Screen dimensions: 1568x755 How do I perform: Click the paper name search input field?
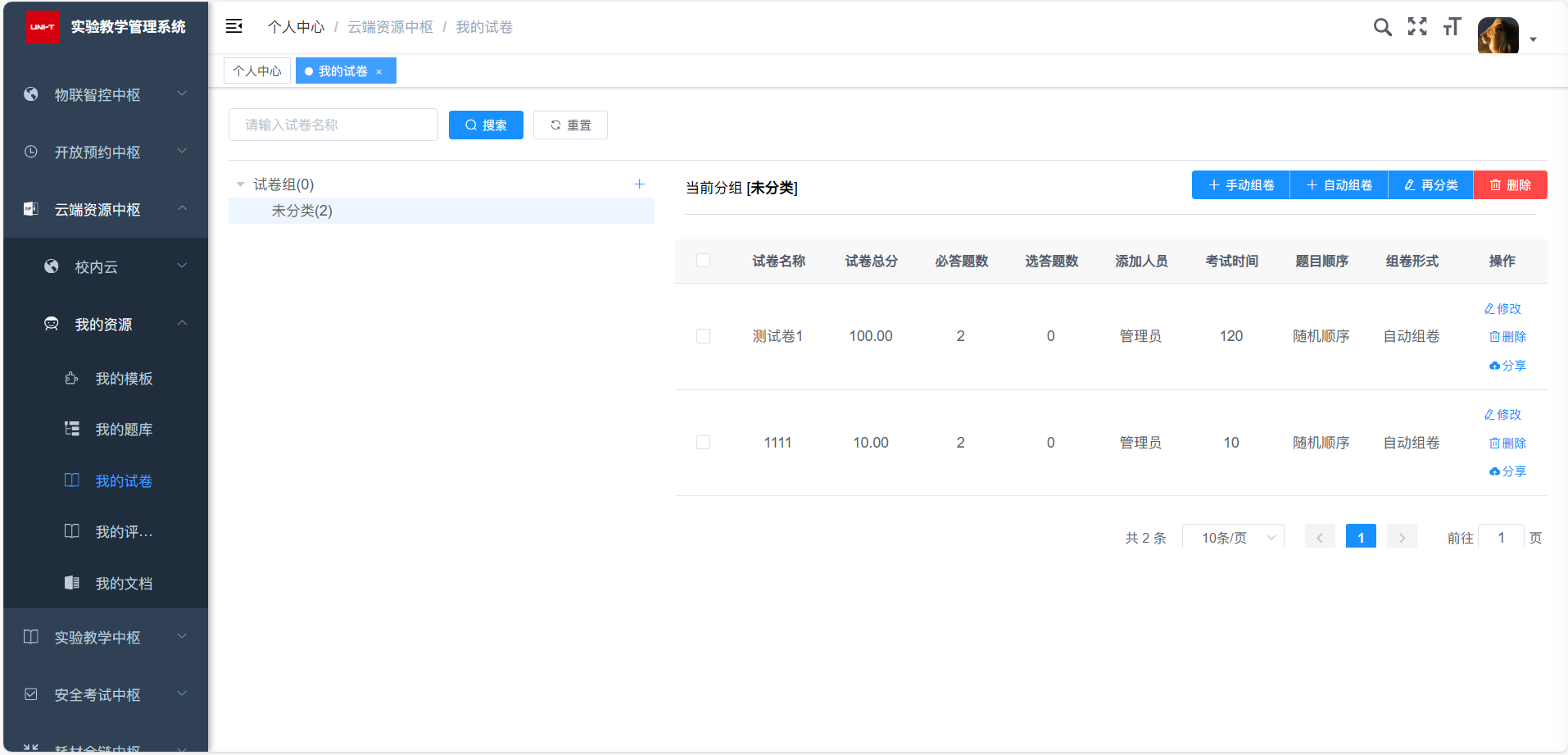click(x=333, y=125)
